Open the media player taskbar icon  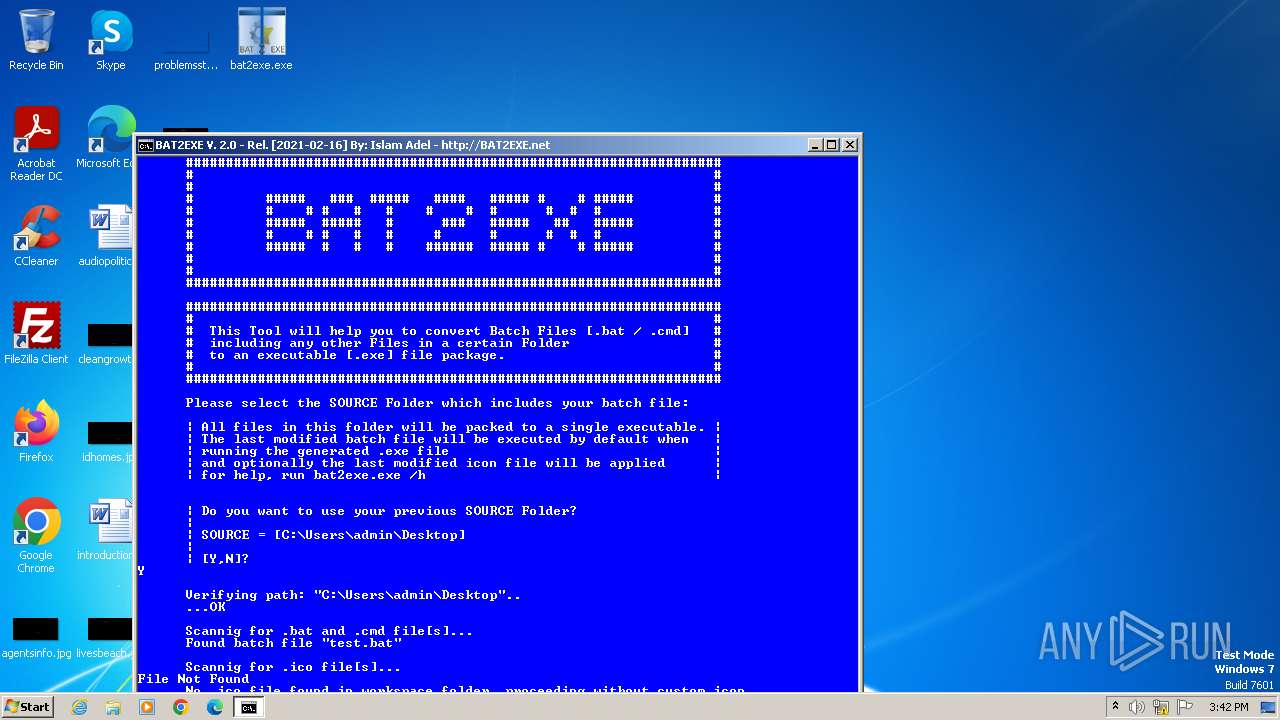(147, 707)
